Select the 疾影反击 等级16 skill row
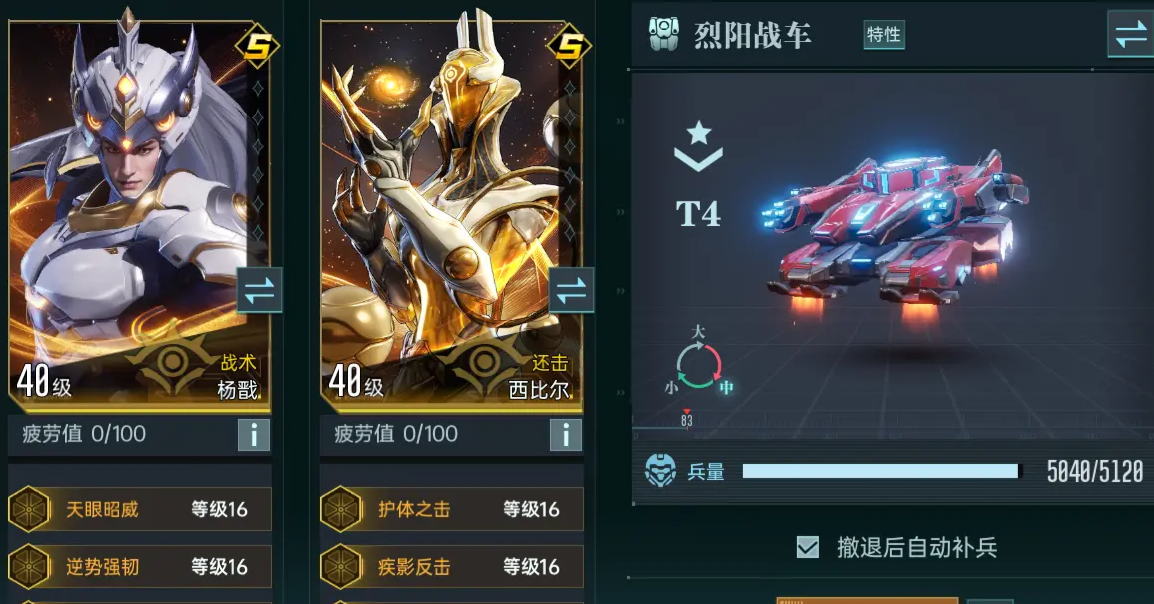Viewport: 1154px width, 604px height. 452,566
